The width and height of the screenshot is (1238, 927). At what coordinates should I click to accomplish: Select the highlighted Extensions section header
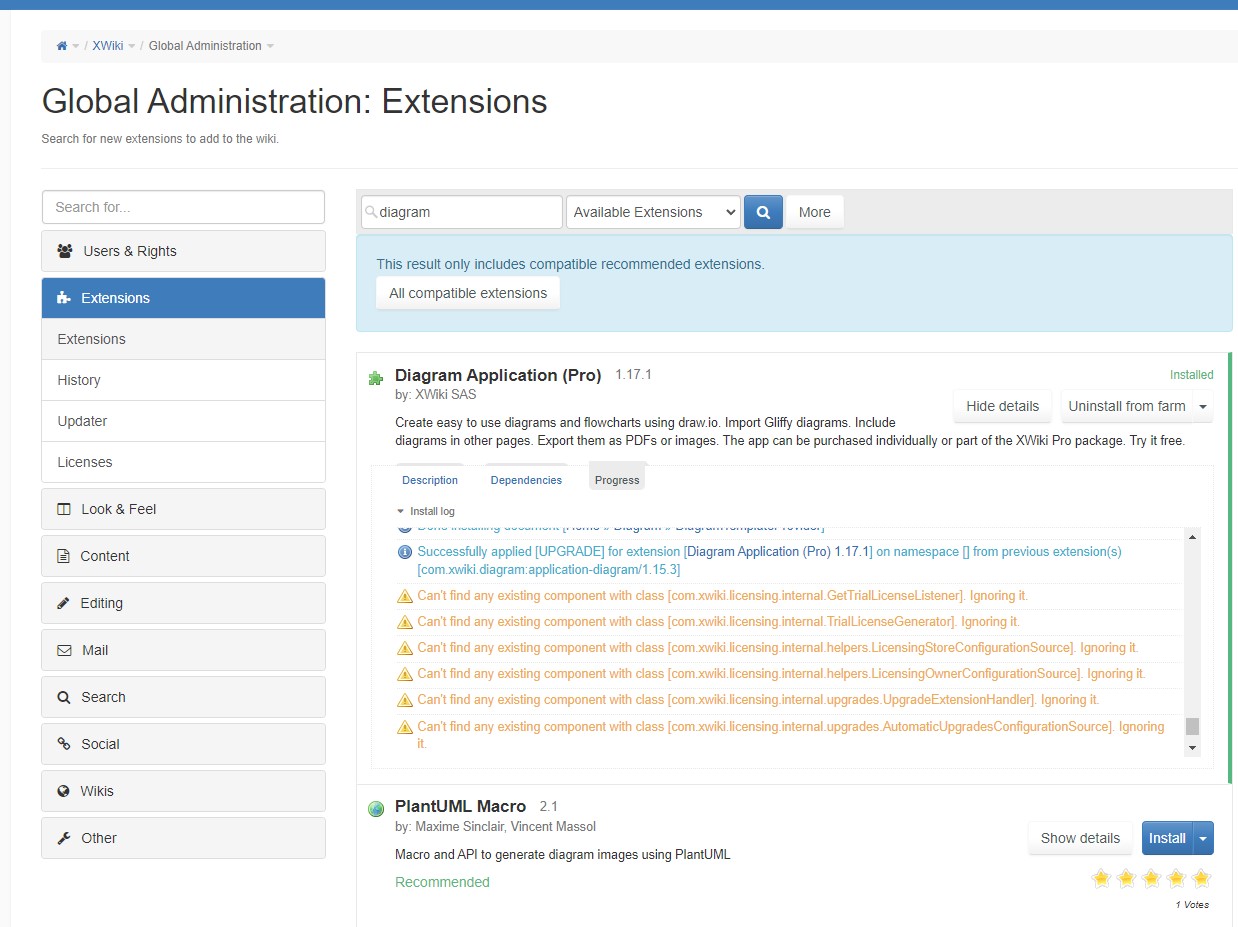[x=183, y=298]
